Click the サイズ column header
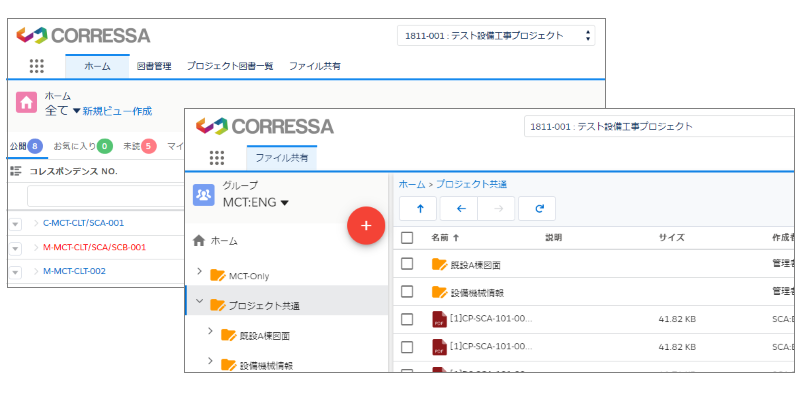The image size is (800, 400). pyautogui.click(x=671, y=238)
